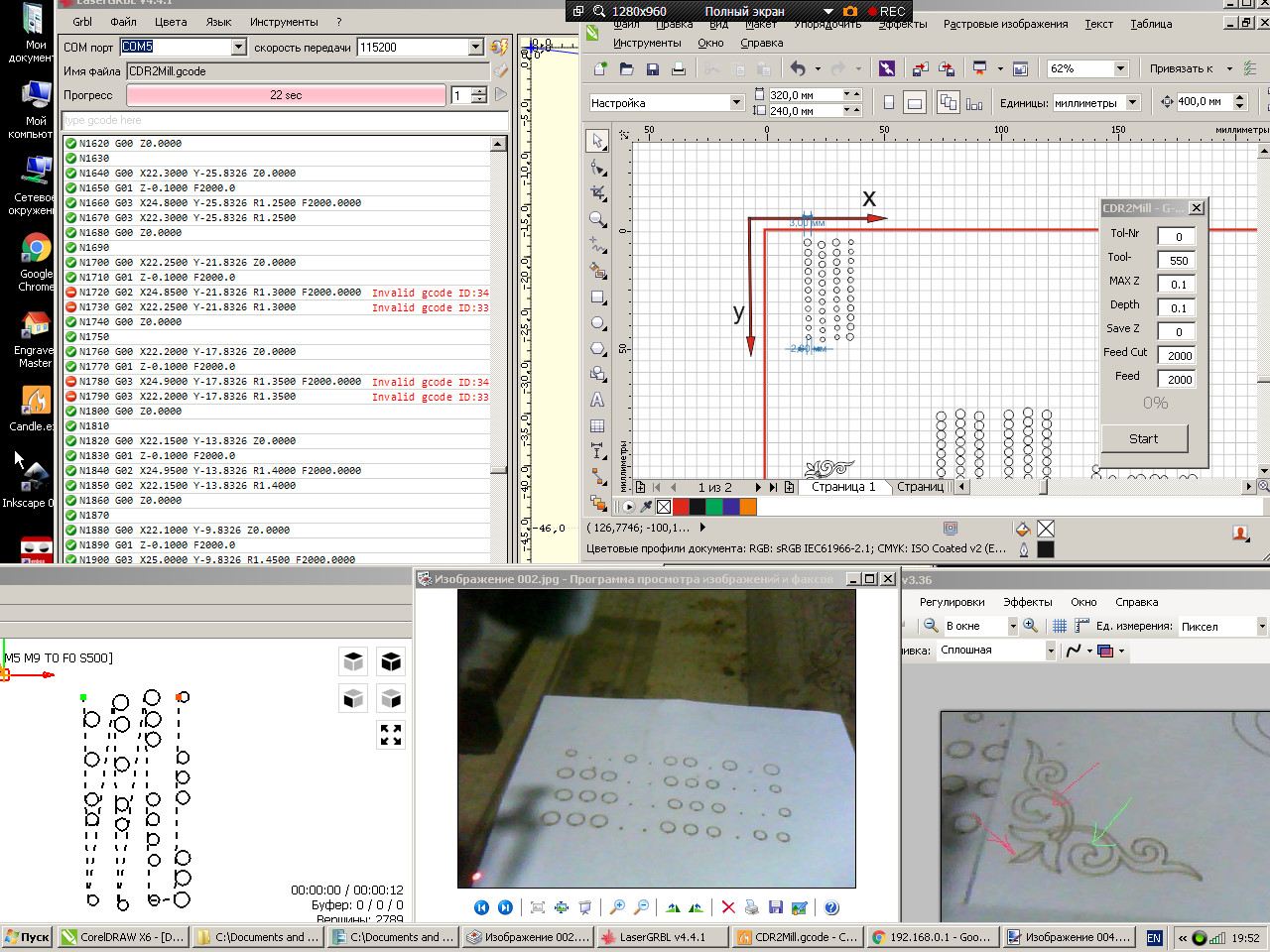Select the Zoom tool in CorelDRAW toolbox
The width and height of the screenshot is (1270, 952).
597,218
